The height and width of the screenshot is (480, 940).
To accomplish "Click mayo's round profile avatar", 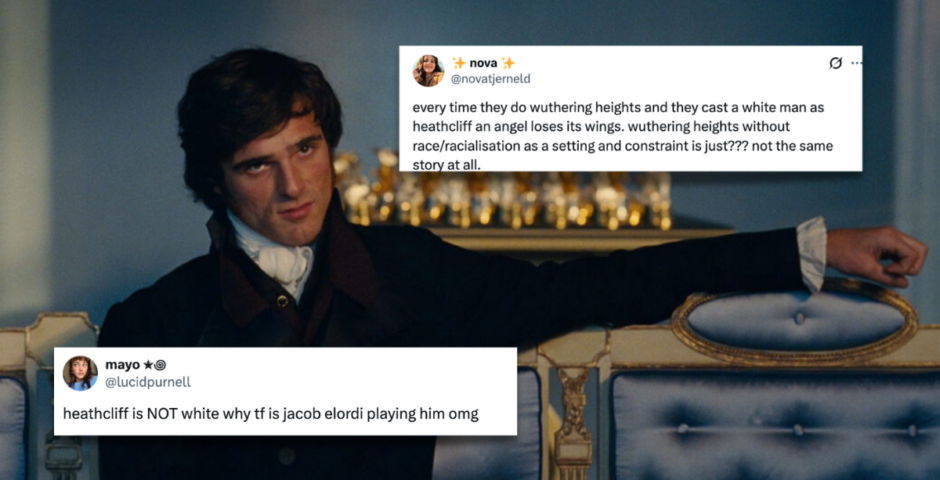I will pos(80,373).
